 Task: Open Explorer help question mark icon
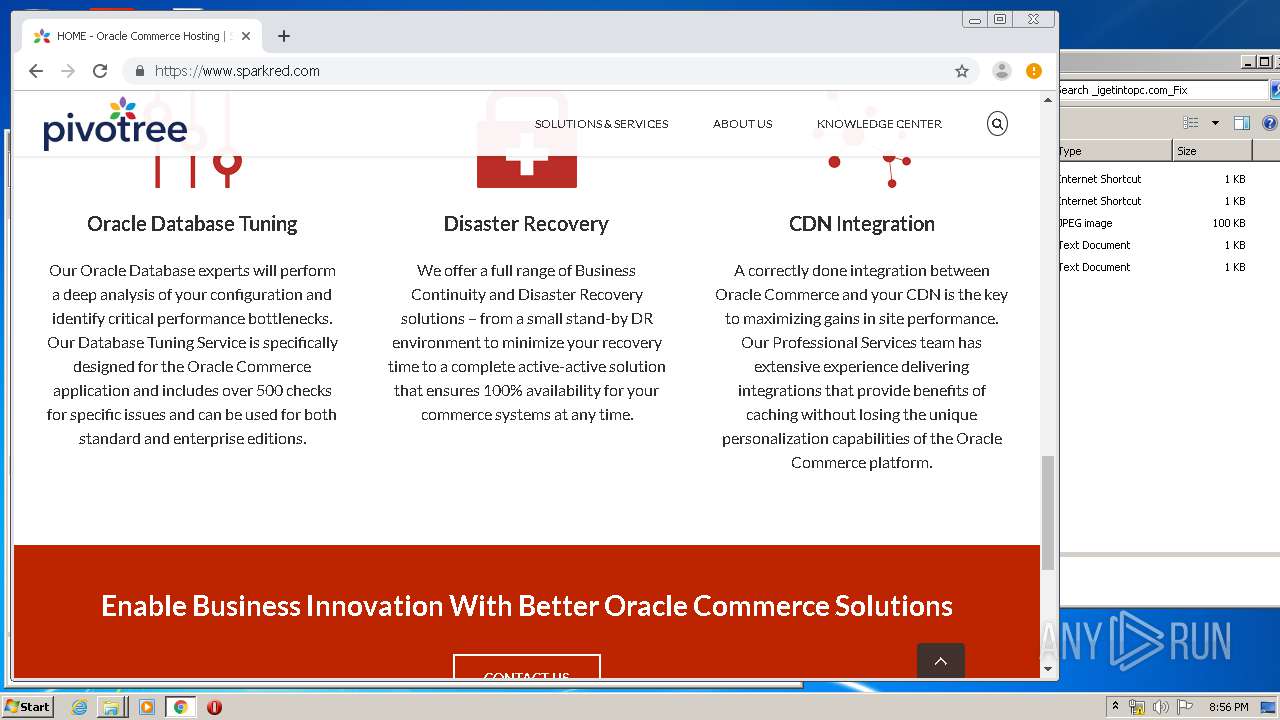pos(1269,123)
